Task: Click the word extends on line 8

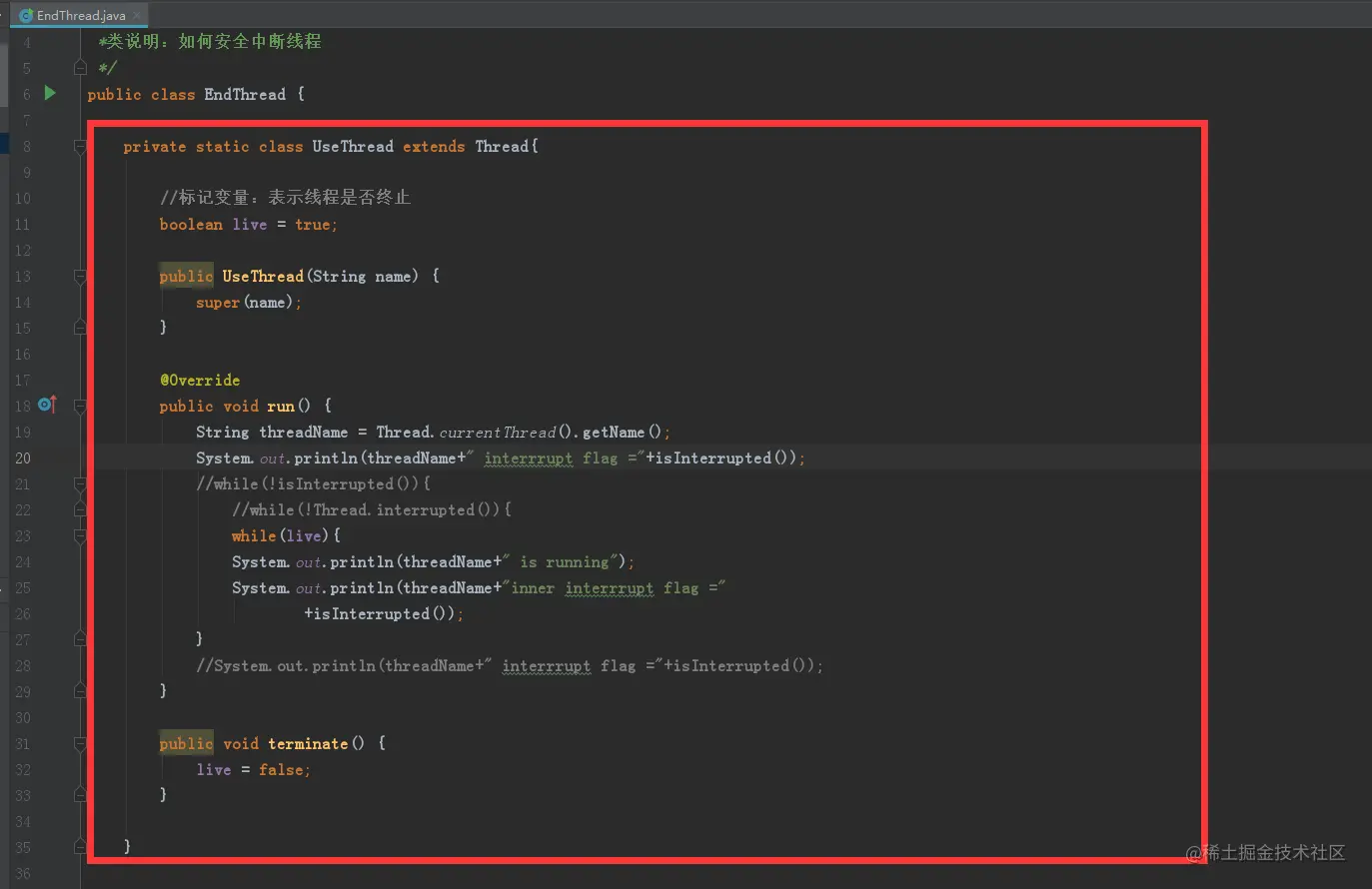Action: (434, 146)
